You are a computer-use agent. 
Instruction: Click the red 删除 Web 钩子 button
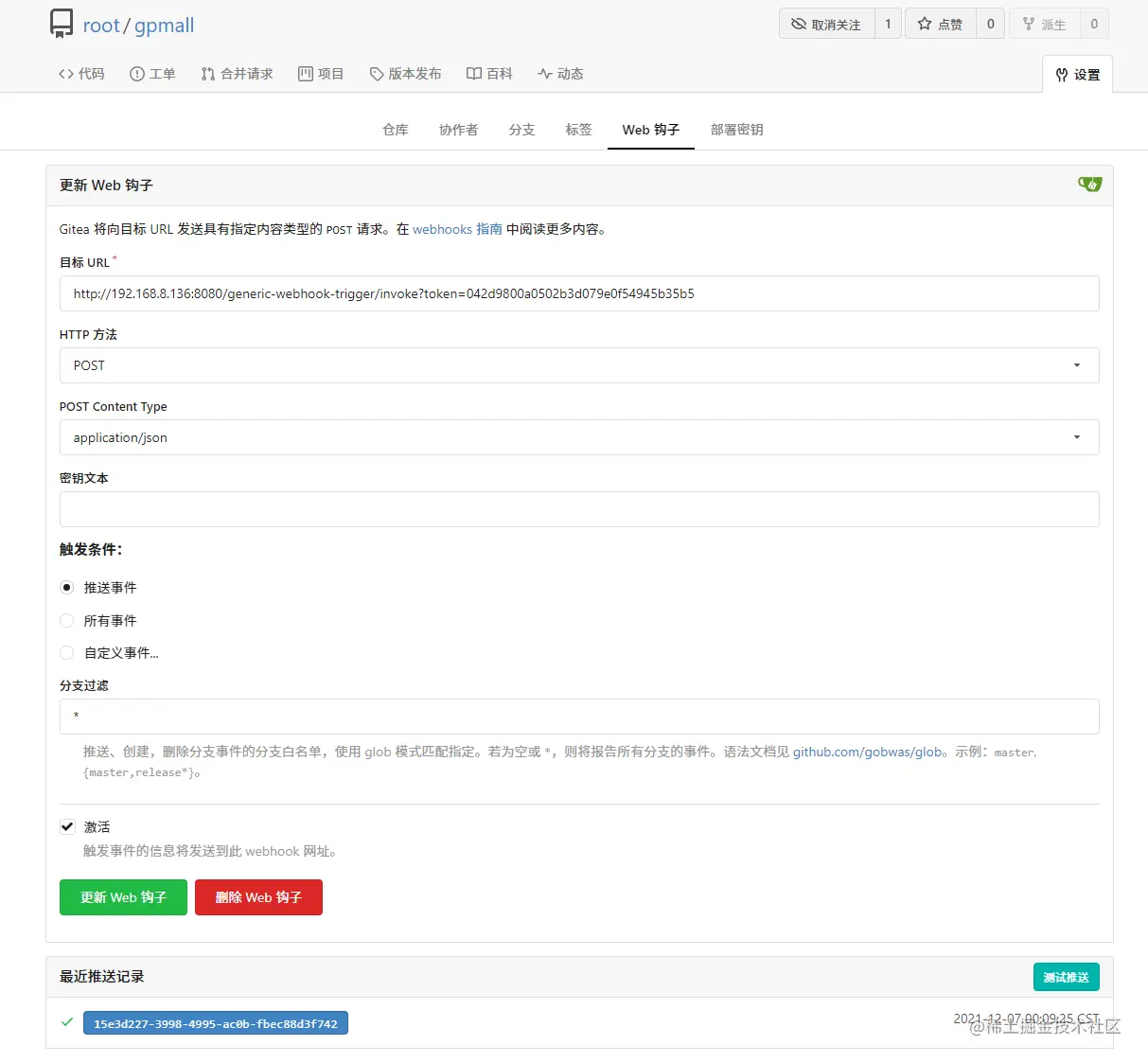[x=258, y=897]
